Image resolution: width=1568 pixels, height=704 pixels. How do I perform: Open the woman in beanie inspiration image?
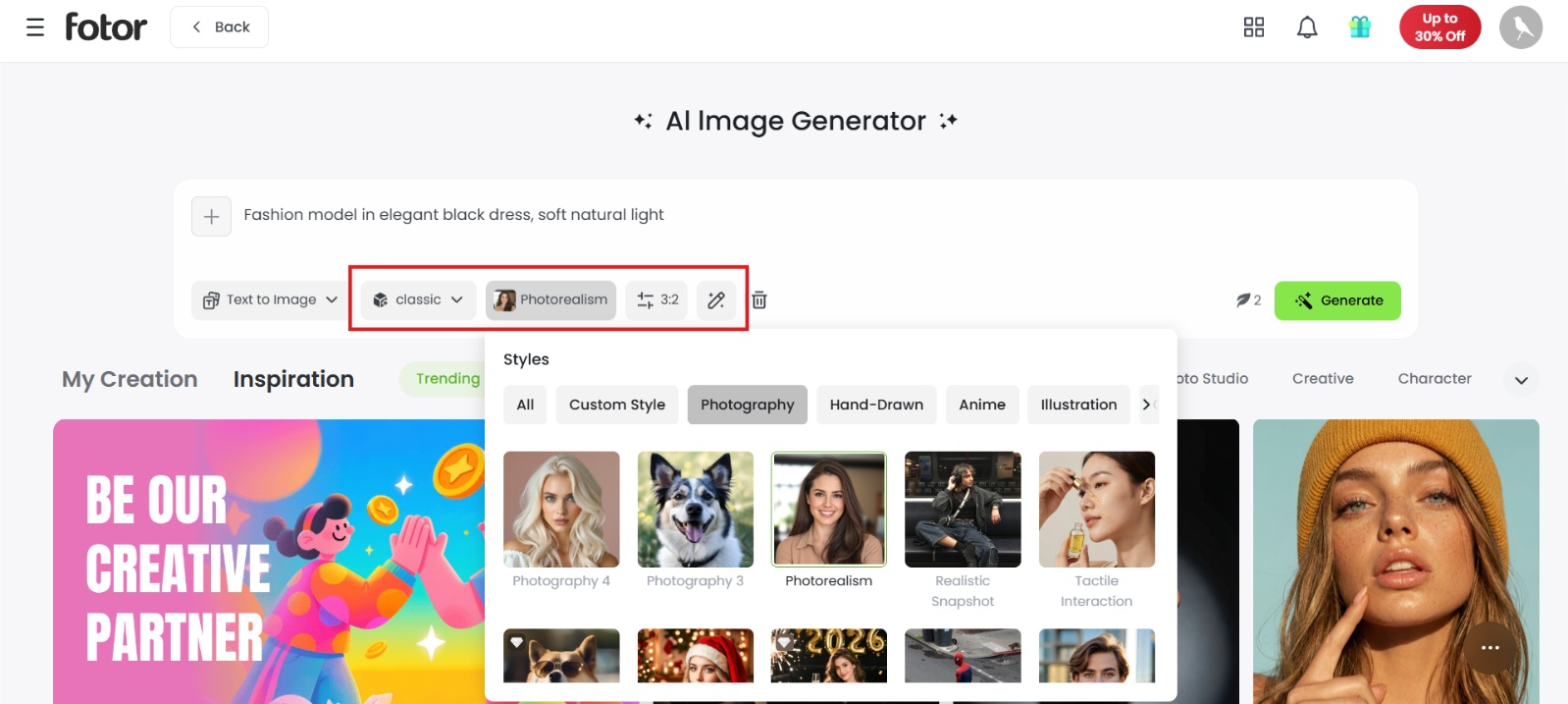click(1395, 562)
